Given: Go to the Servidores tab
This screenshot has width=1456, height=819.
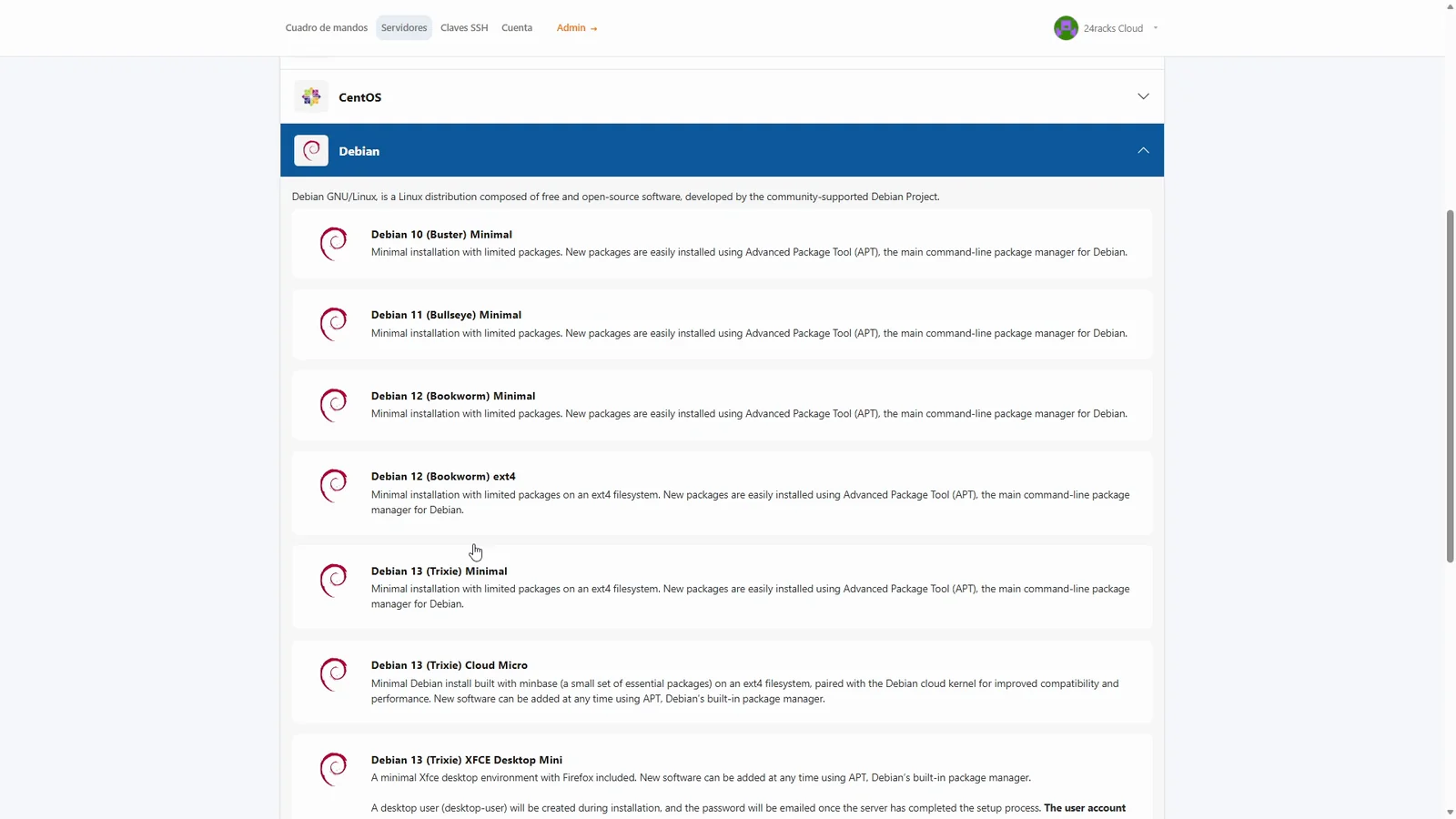Looking at the screenshot, I should [x=404, y=28].
